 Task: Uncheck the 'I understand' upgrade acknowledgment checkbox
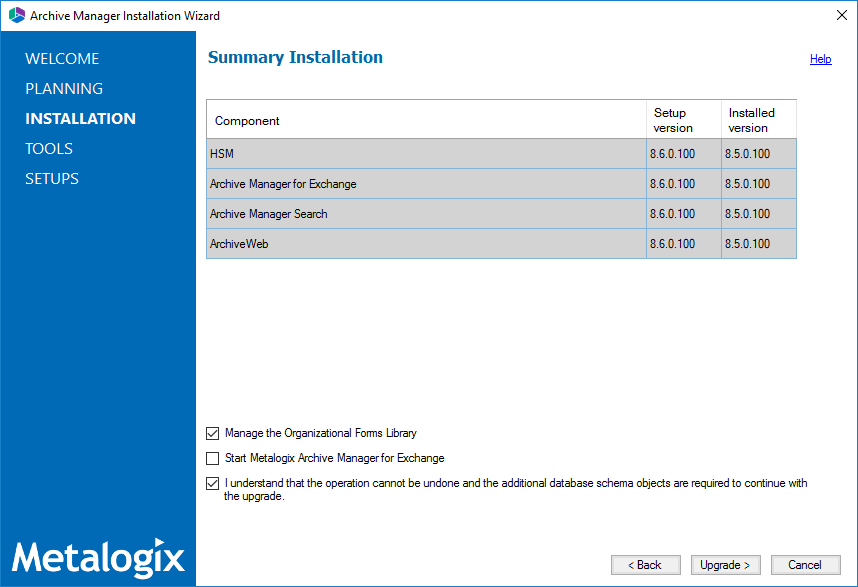[212, 483]
